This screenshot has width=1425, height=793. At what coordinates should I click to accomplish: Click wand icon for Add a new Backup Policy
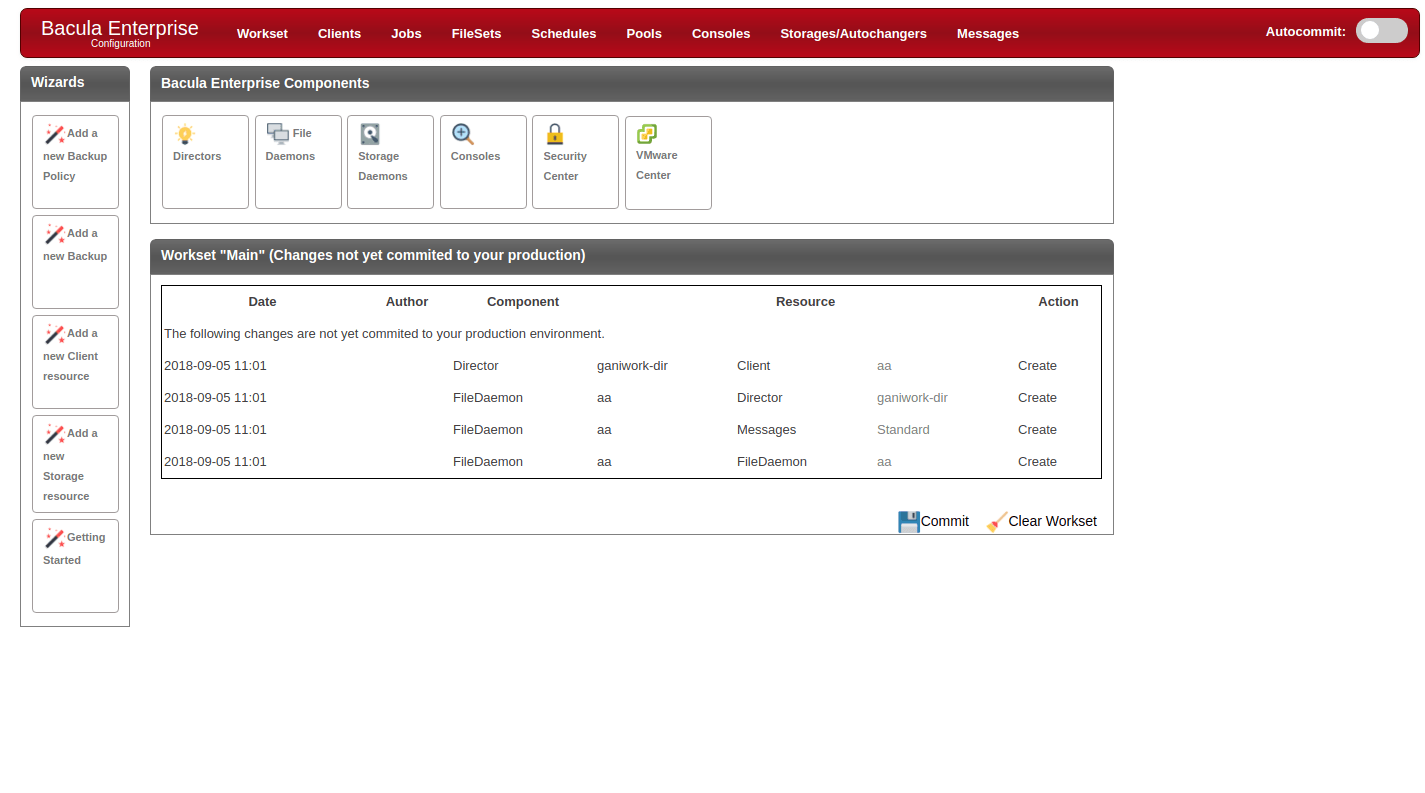55,134
